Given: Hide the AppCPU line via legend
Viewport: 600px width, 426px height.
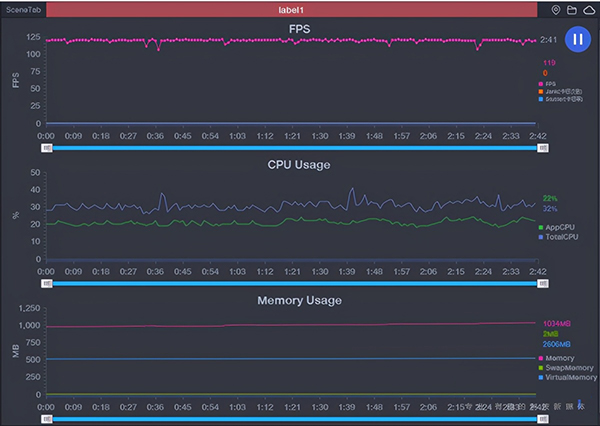Looking at the screenshot, I should [x=560, y=227].
